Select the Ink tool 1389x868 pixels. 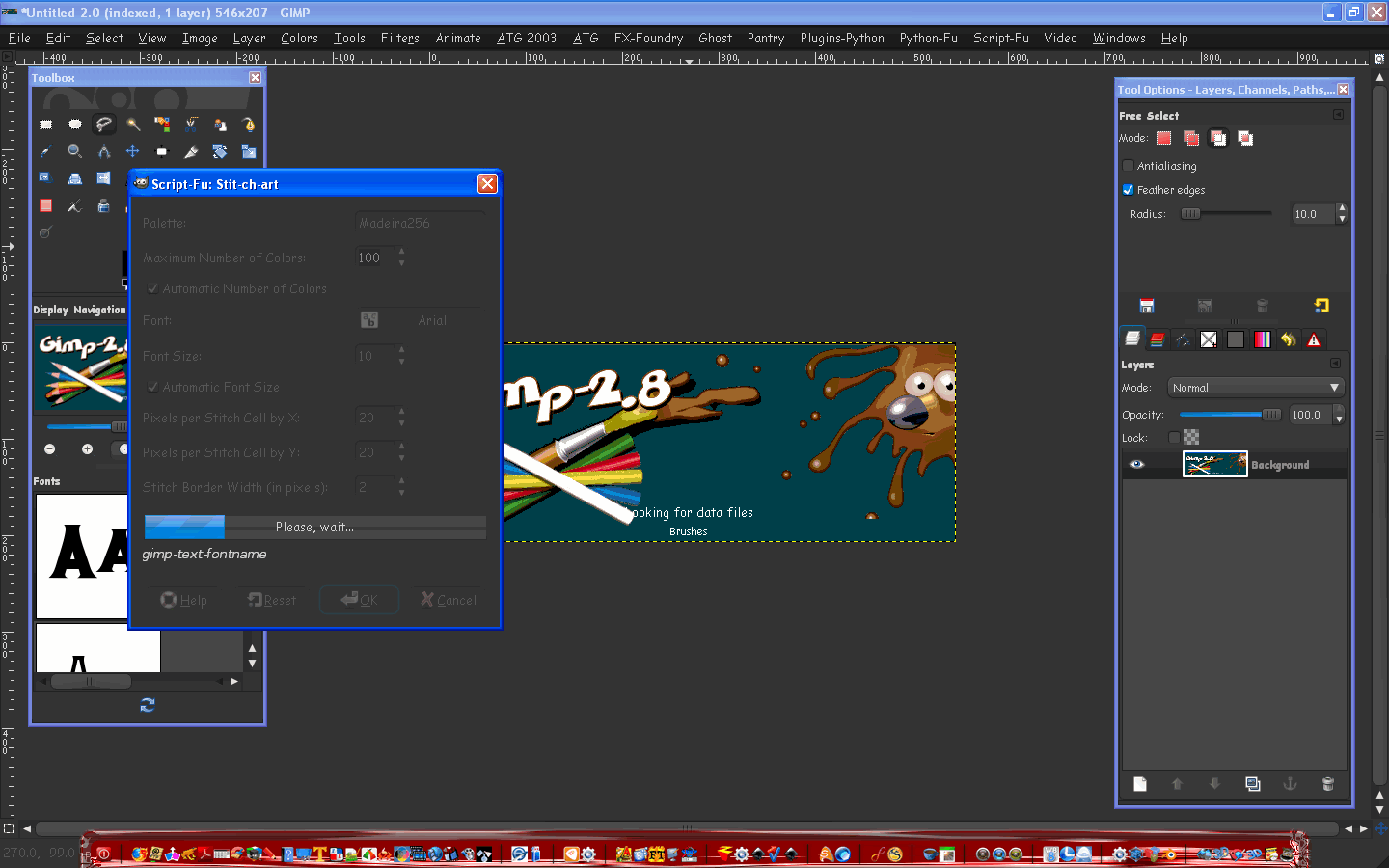coord(104,206)
